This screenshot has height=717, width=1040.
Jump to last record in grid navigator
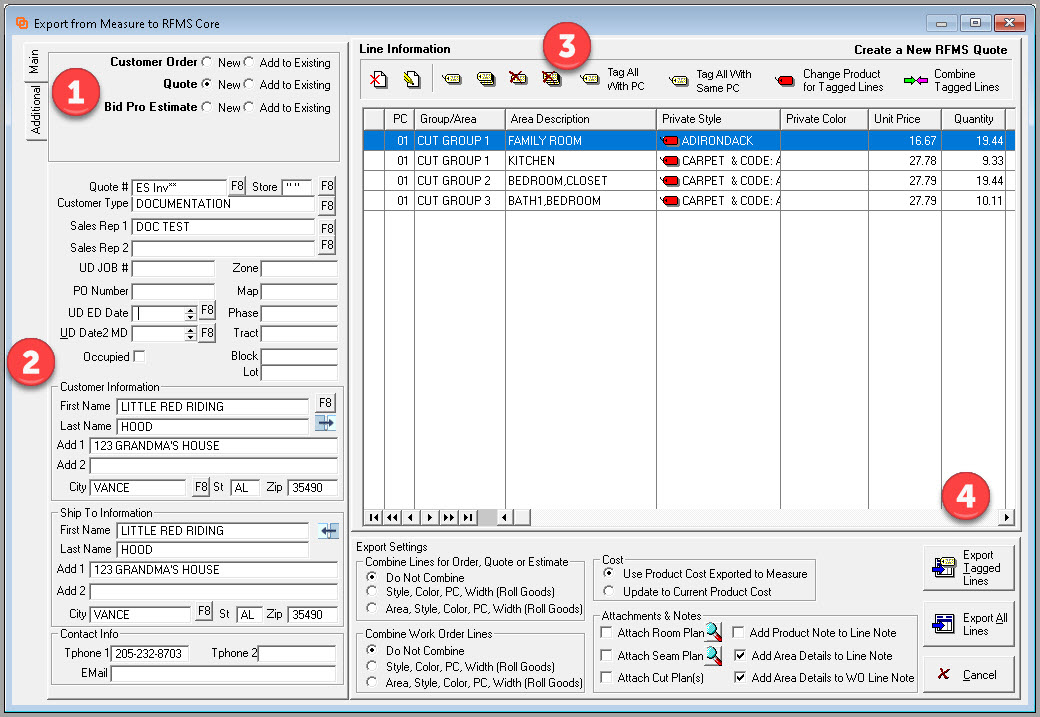coord(468,517)
